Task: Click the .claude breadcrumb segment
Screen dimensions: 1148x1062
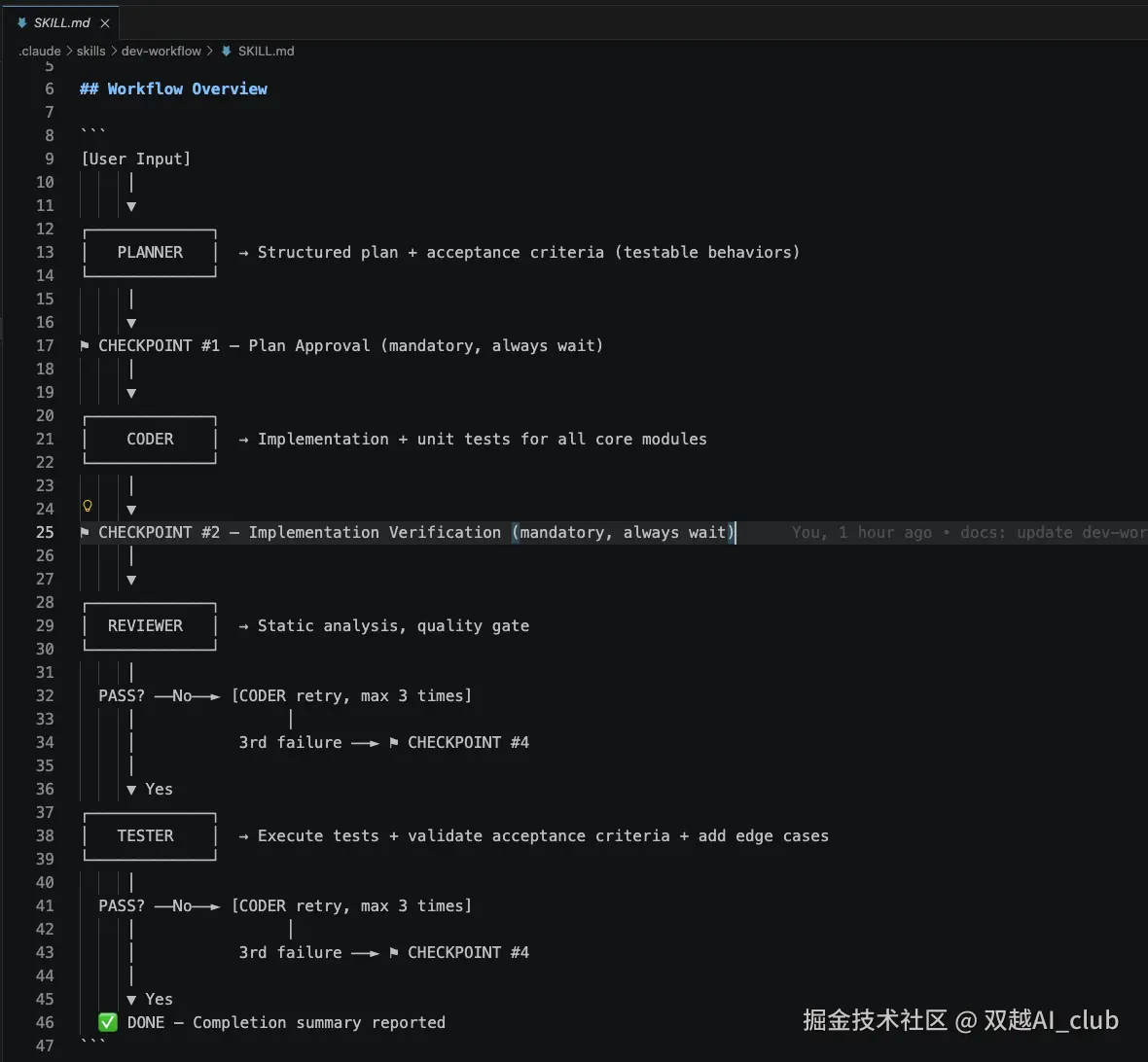Action: coord(40,51)
